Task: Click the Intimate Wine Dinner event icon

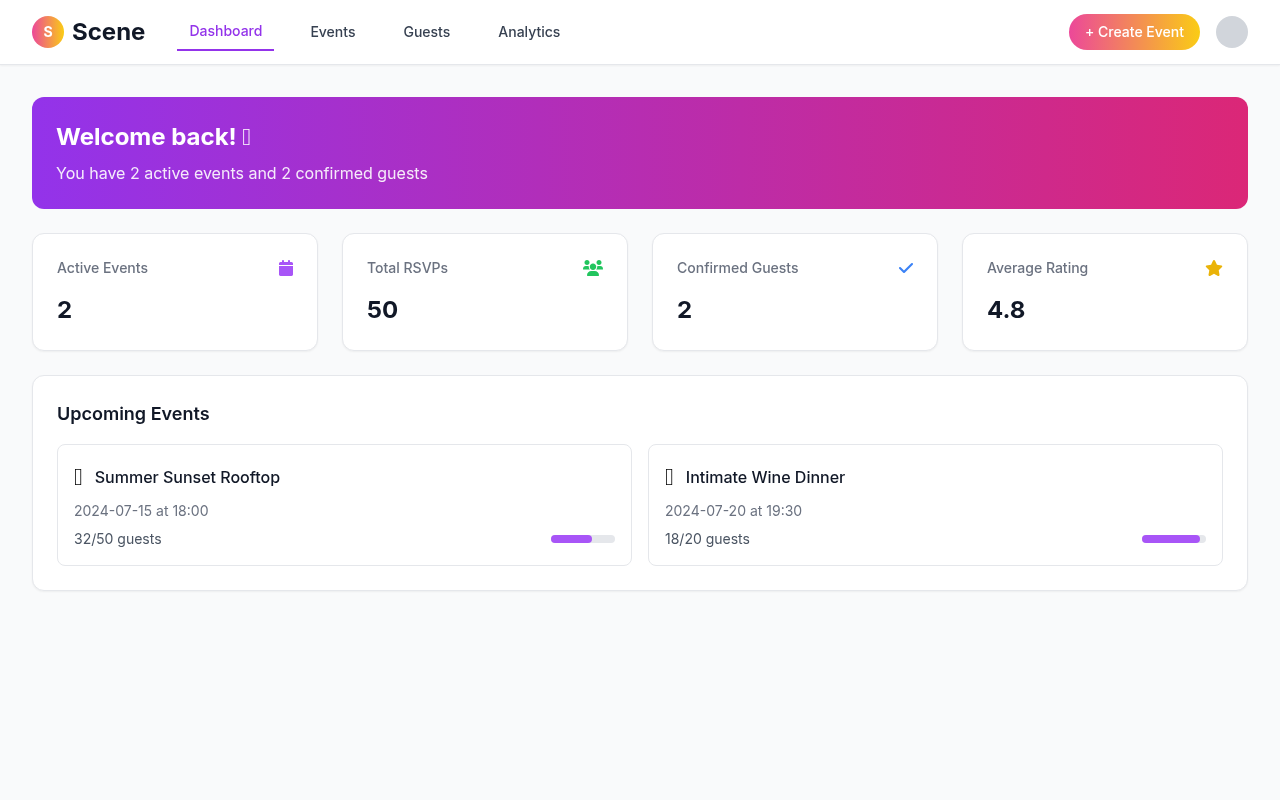Action: 670,477
